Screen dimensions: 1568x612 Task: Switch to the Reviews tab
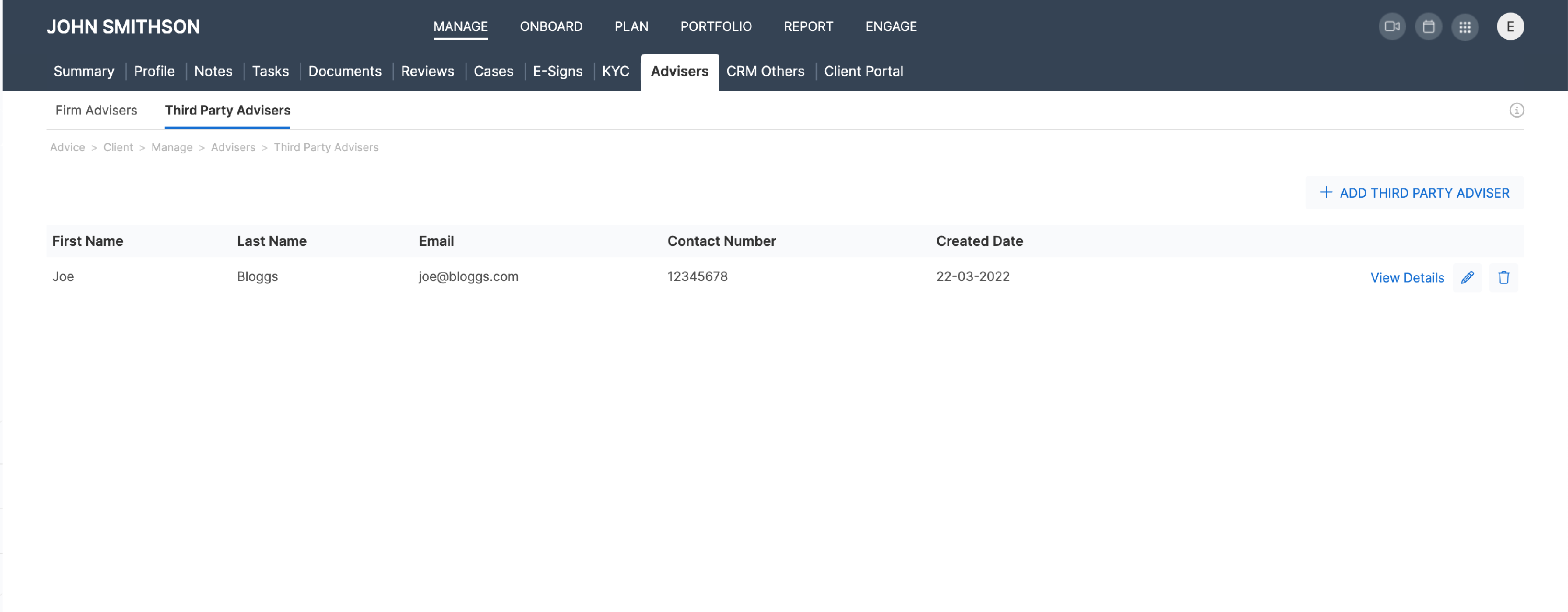click(x=428, y=71)
